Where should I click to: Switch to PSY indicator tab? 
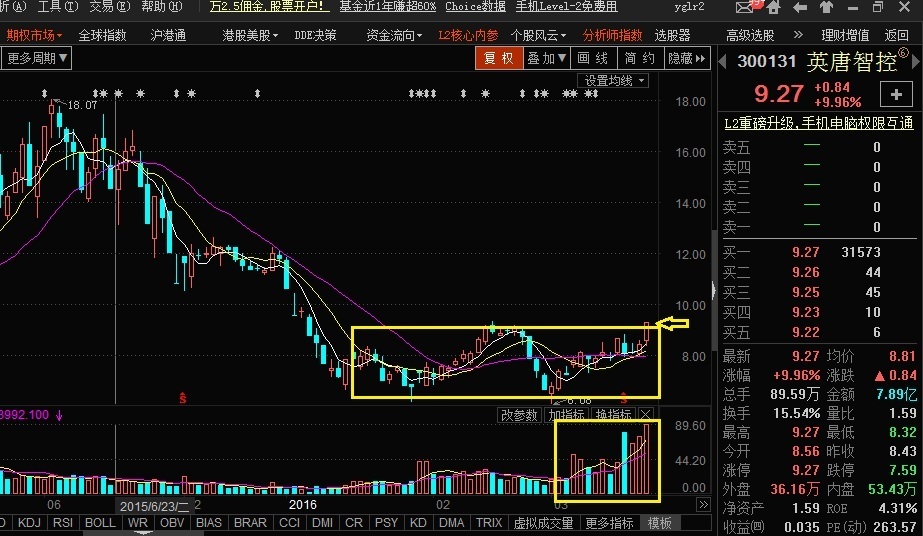[386, 522]
